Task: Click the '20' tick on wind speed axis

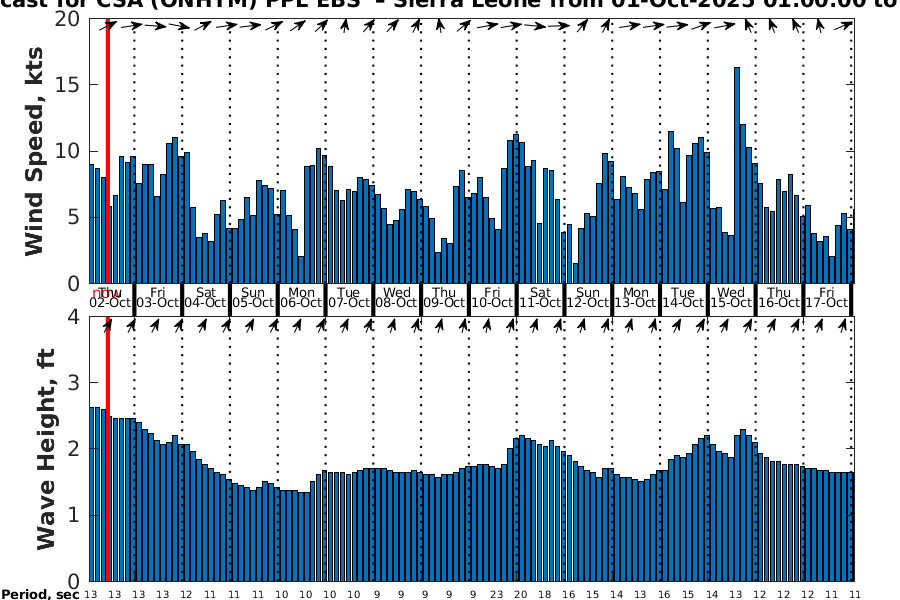Action: [68, 20]
